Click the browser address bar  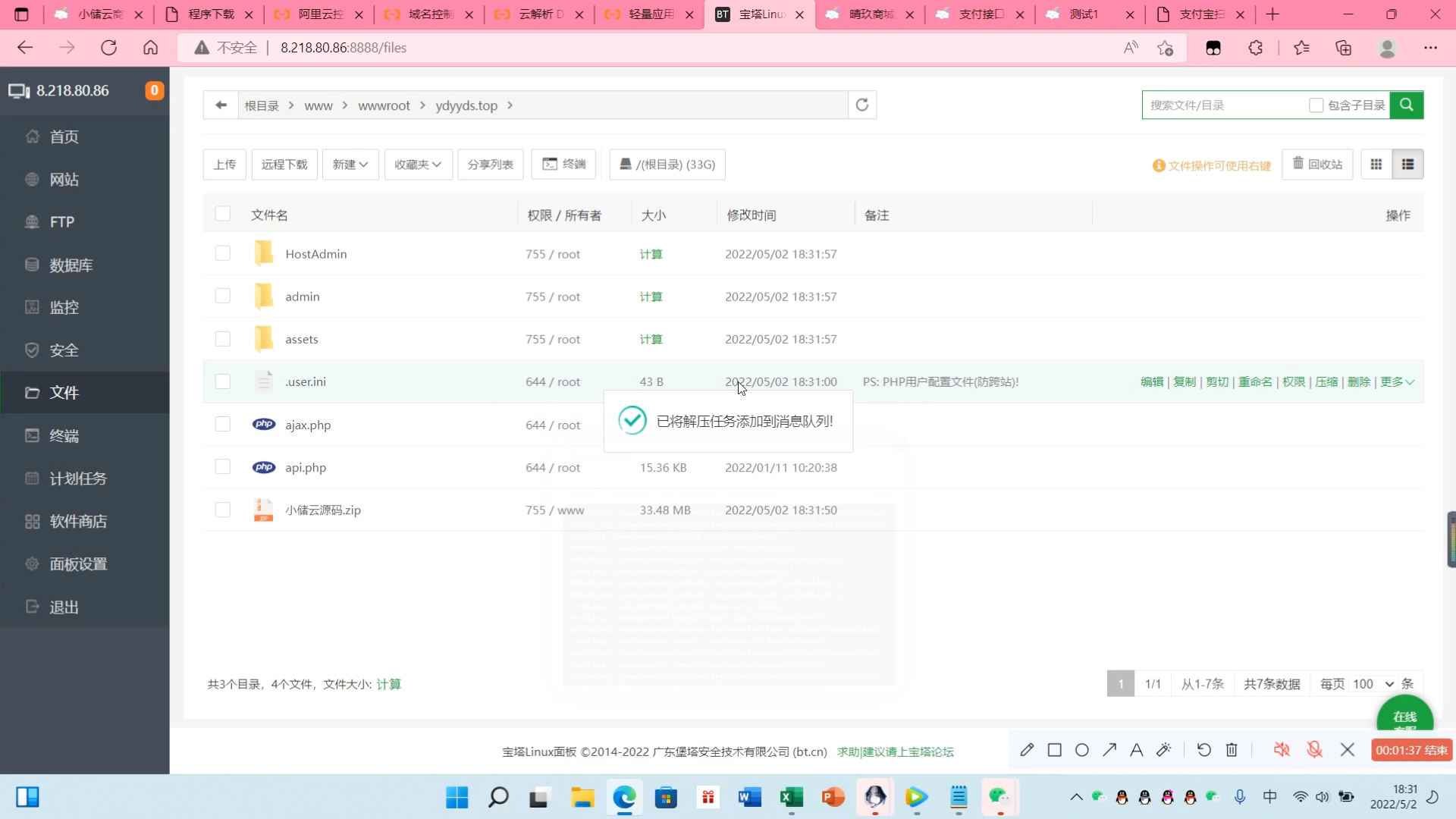682,48
